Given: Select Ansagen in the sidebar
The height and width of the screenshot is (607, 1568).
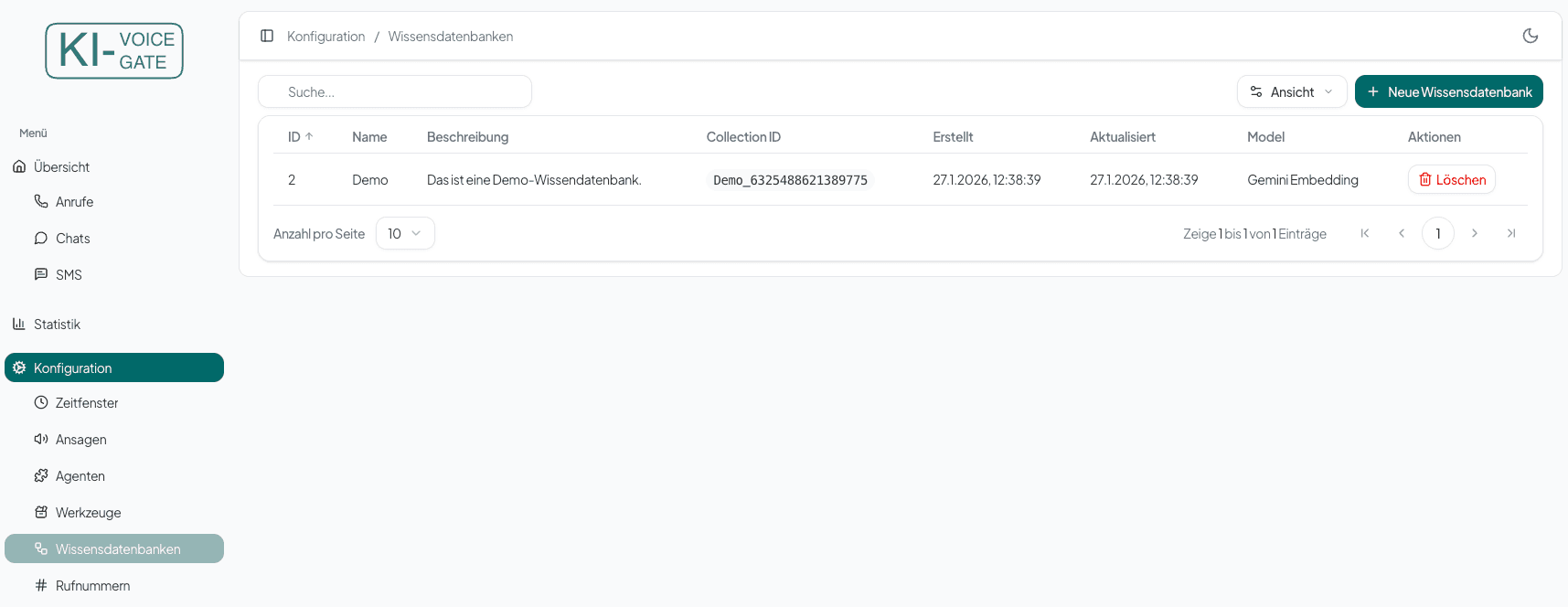Looking at the screenshot, I should 114,439.
